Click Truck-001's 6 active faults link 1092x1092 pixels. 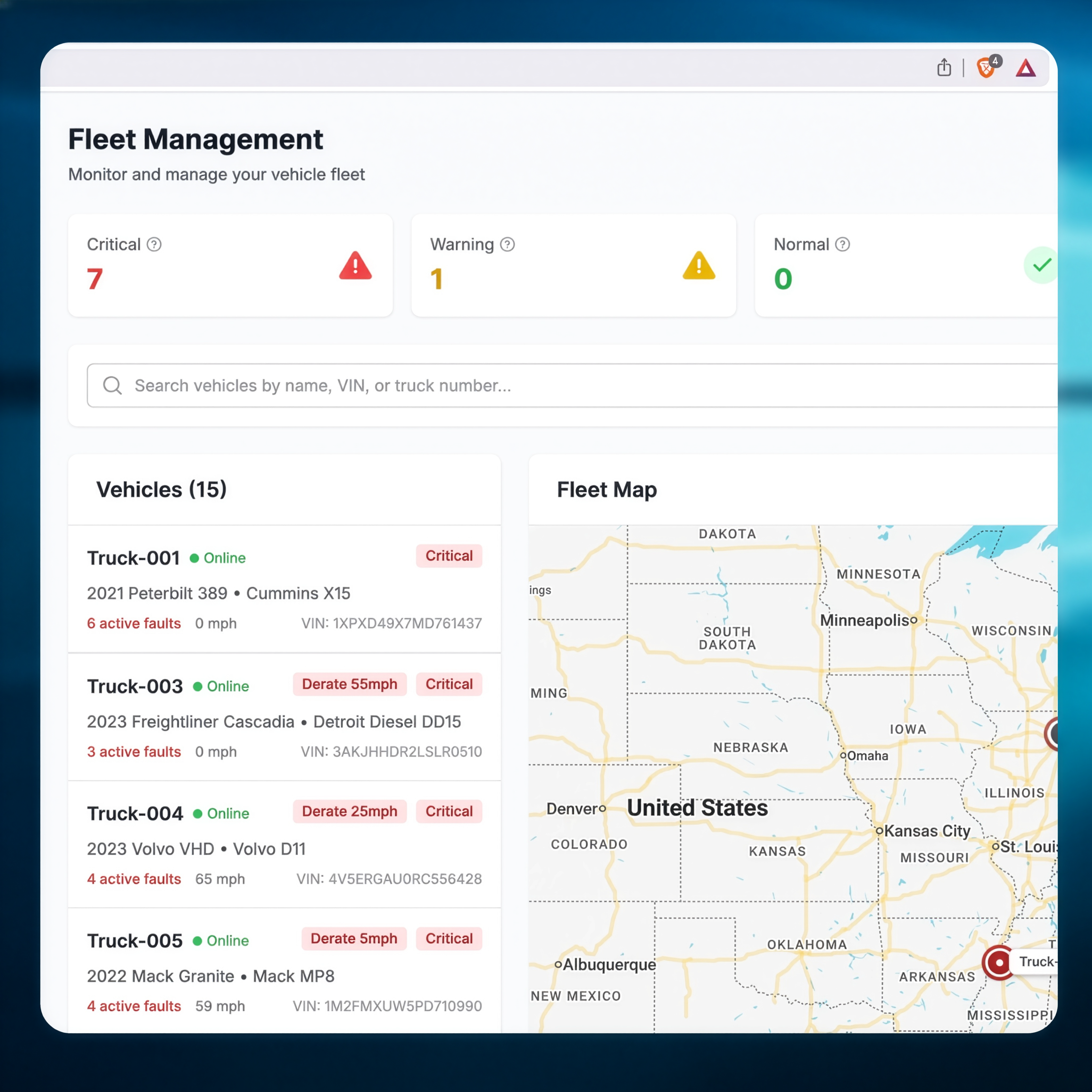(x=134, y=623)
